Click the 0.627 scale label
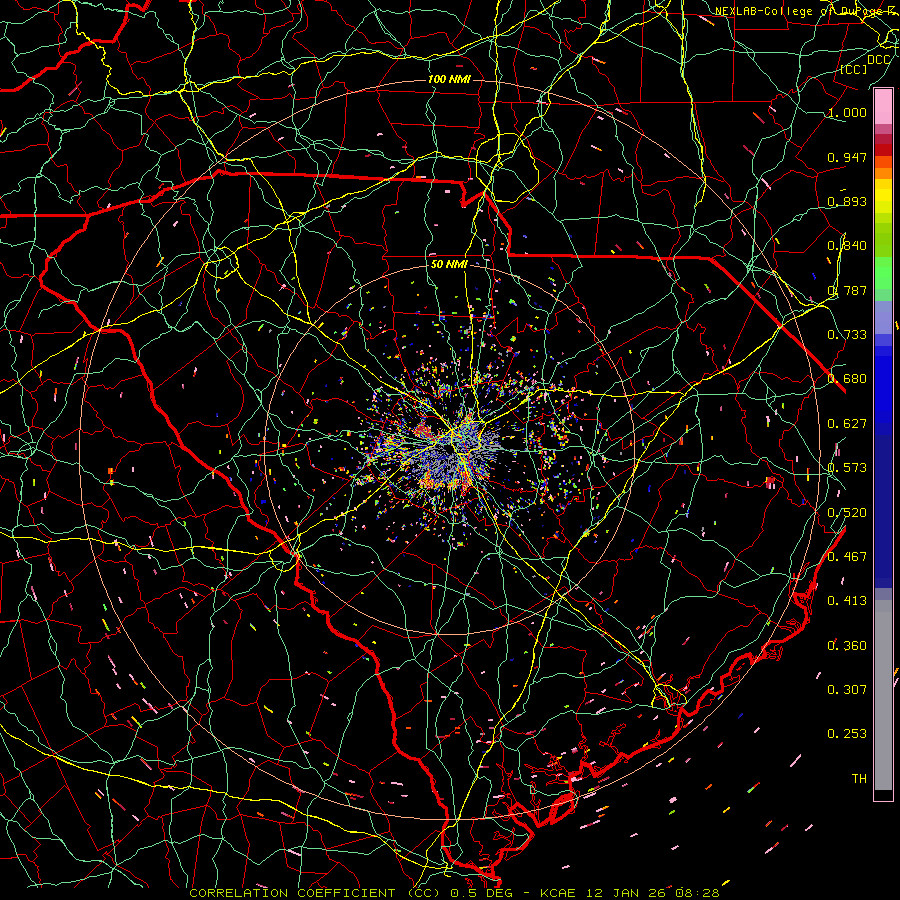The height and width of the screenshot is (900, 900). pos(847,424)
